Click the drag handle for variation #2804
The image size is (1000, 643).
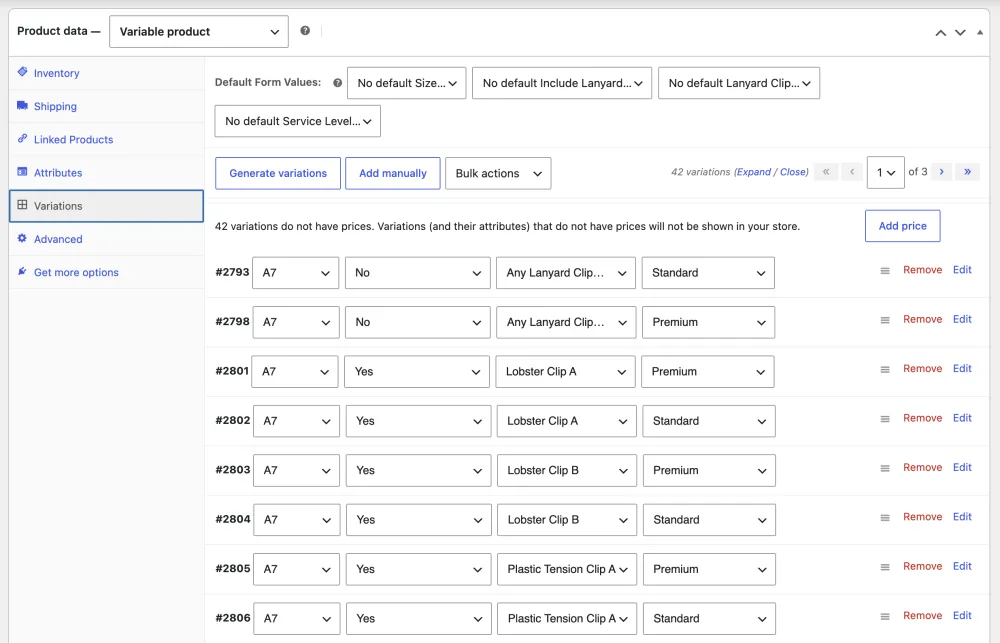pos(885,518)
